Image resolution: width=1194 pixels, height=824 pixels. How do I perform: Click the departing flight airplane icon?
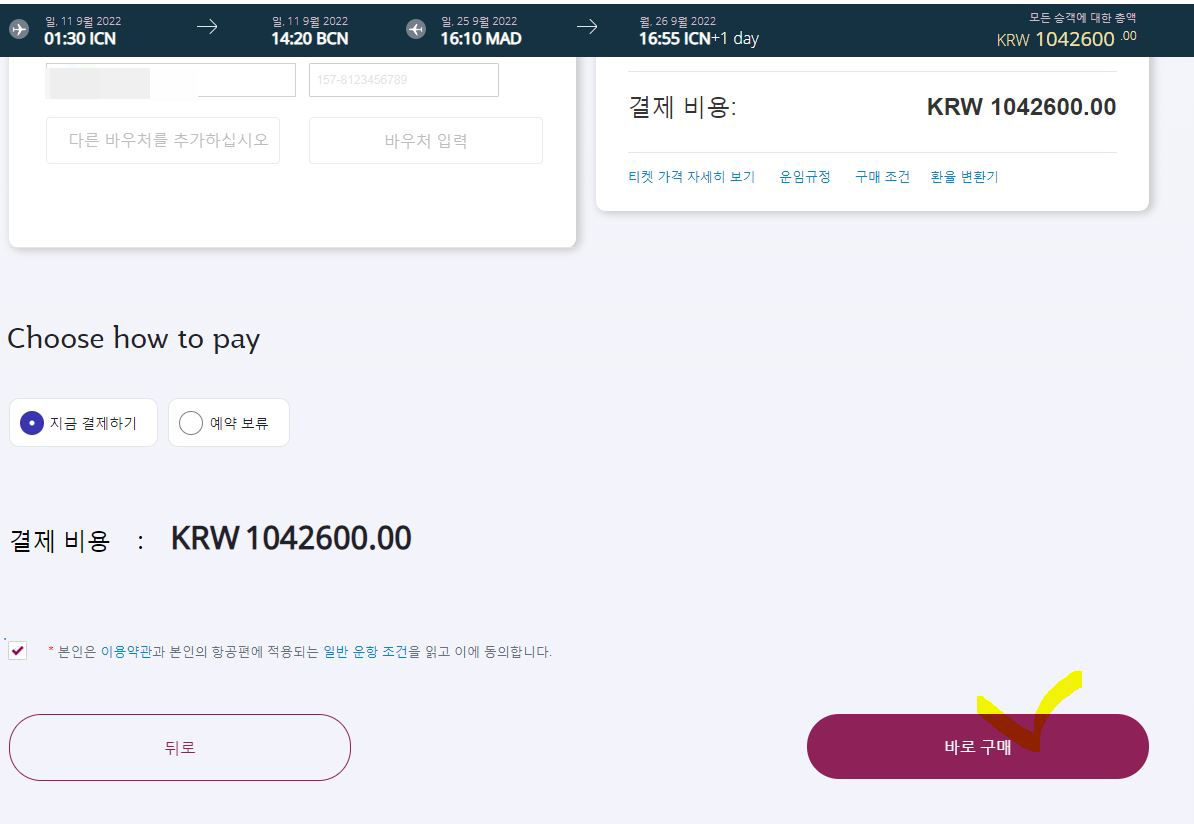coord(19,29)
